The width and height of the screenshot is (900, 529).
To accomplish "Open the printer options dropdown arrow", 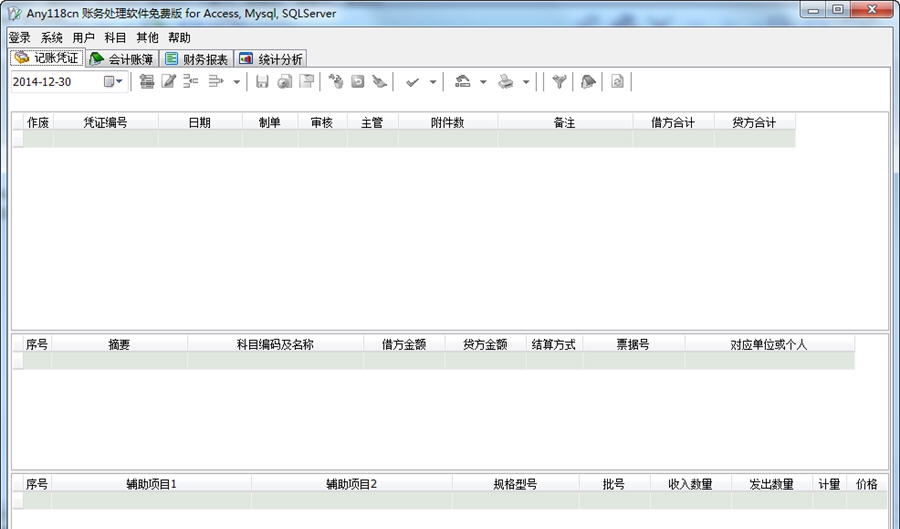I will click(526, 82).
